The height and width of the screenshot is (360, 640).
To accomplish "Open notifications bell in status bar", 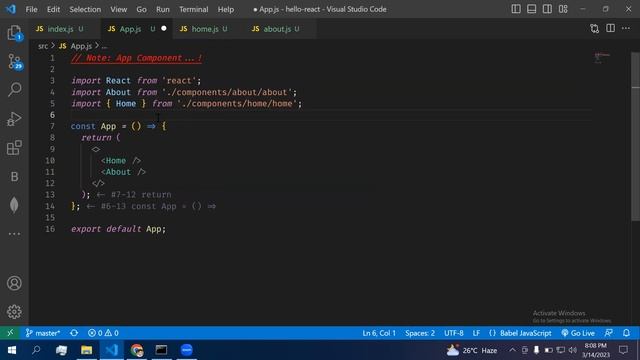I will (x=627, y=333).
